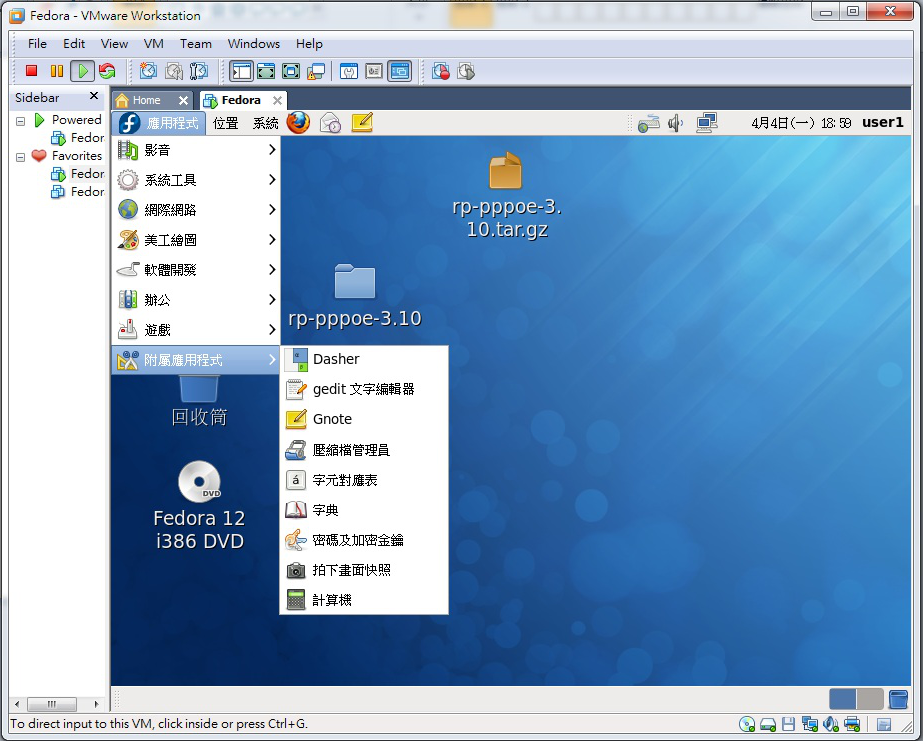This screenshot has height=741, width=923.
Task: Select Fedora under Powered On
Action: point(78,138)
